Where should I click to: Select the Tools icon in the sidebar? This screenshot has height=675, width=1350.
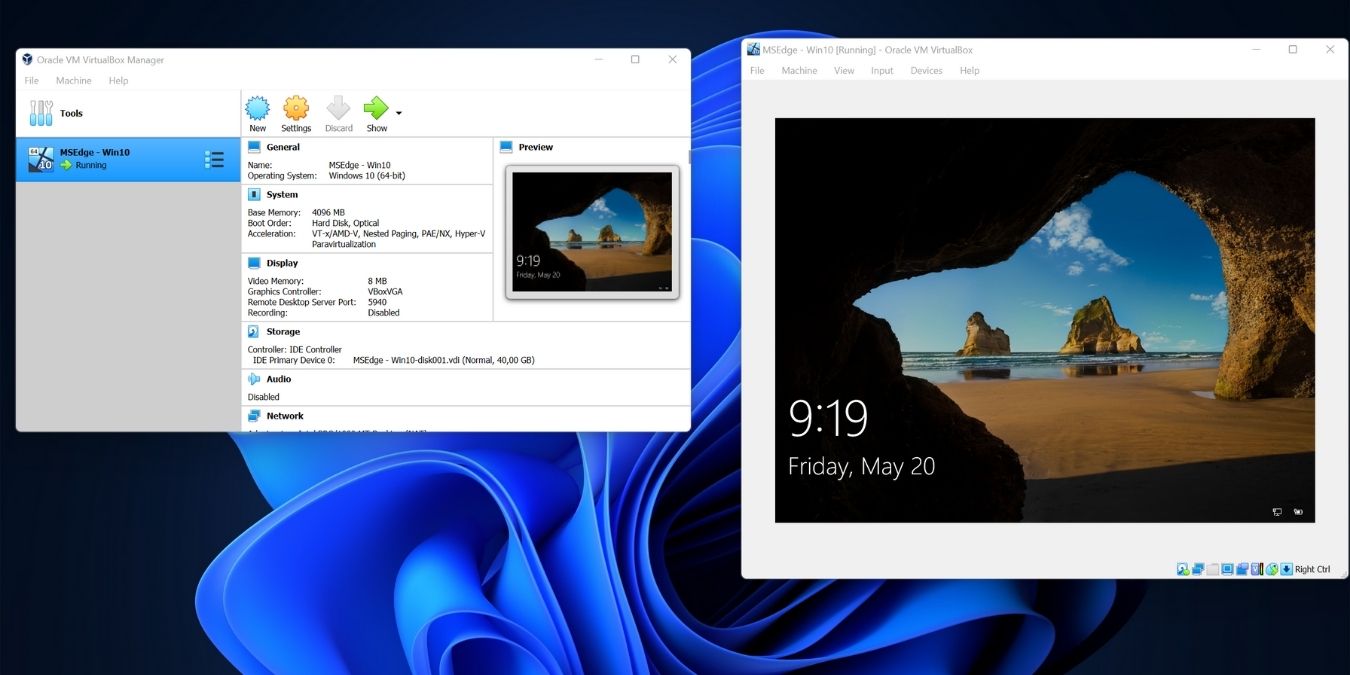click(x=41, y=113)
